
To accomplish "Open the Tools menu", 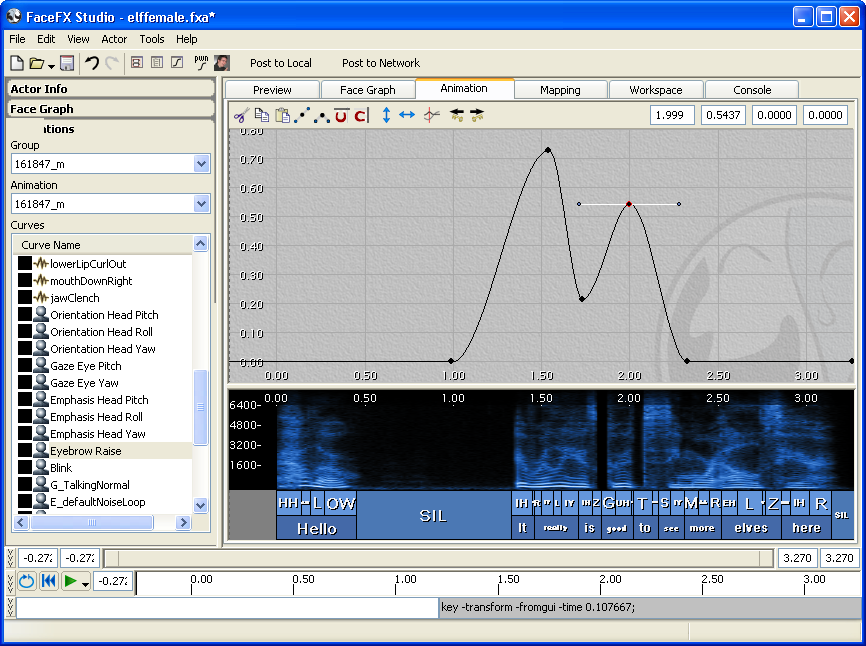I will [152, 39].
